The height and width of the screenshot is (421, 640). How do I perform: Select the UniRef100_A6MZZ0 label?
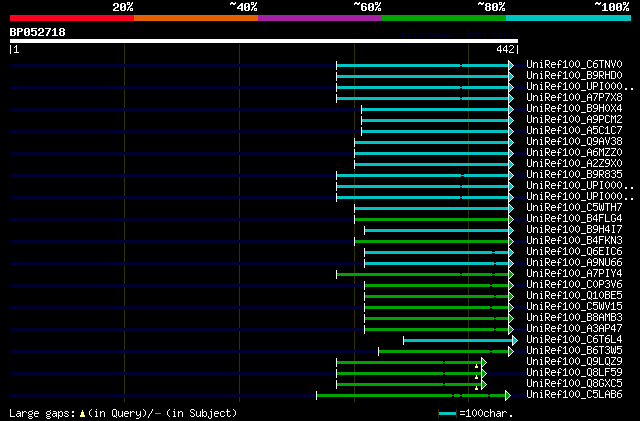click(574, 153)
